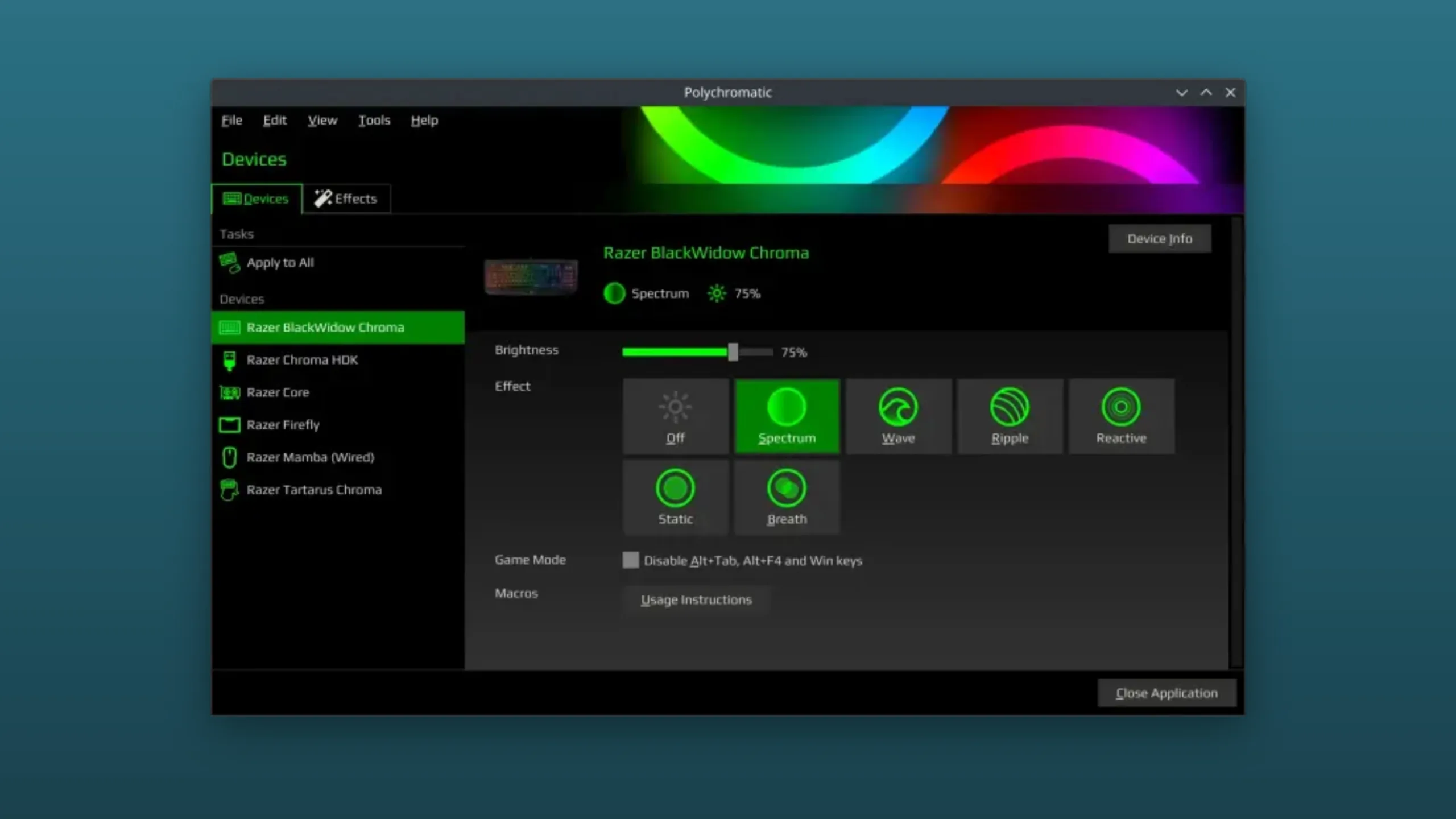Open the Tools menu
The height and width of the screenshot is (819, 1456).
tap(374, 121)
